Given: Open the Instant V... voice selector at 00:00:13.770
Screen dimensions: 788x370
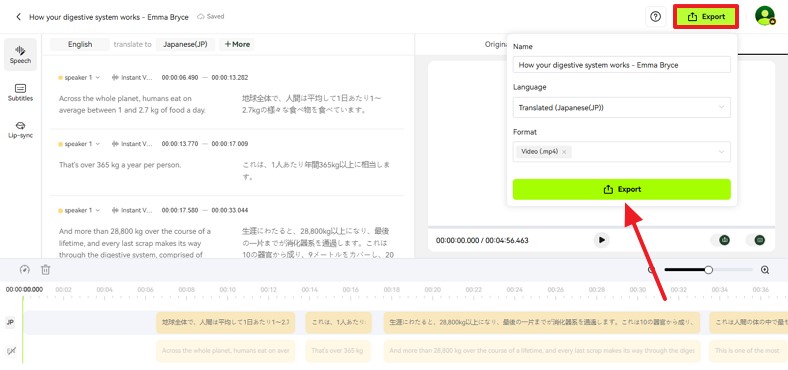Looking at the screenshot, I should [x=132, y=144].
